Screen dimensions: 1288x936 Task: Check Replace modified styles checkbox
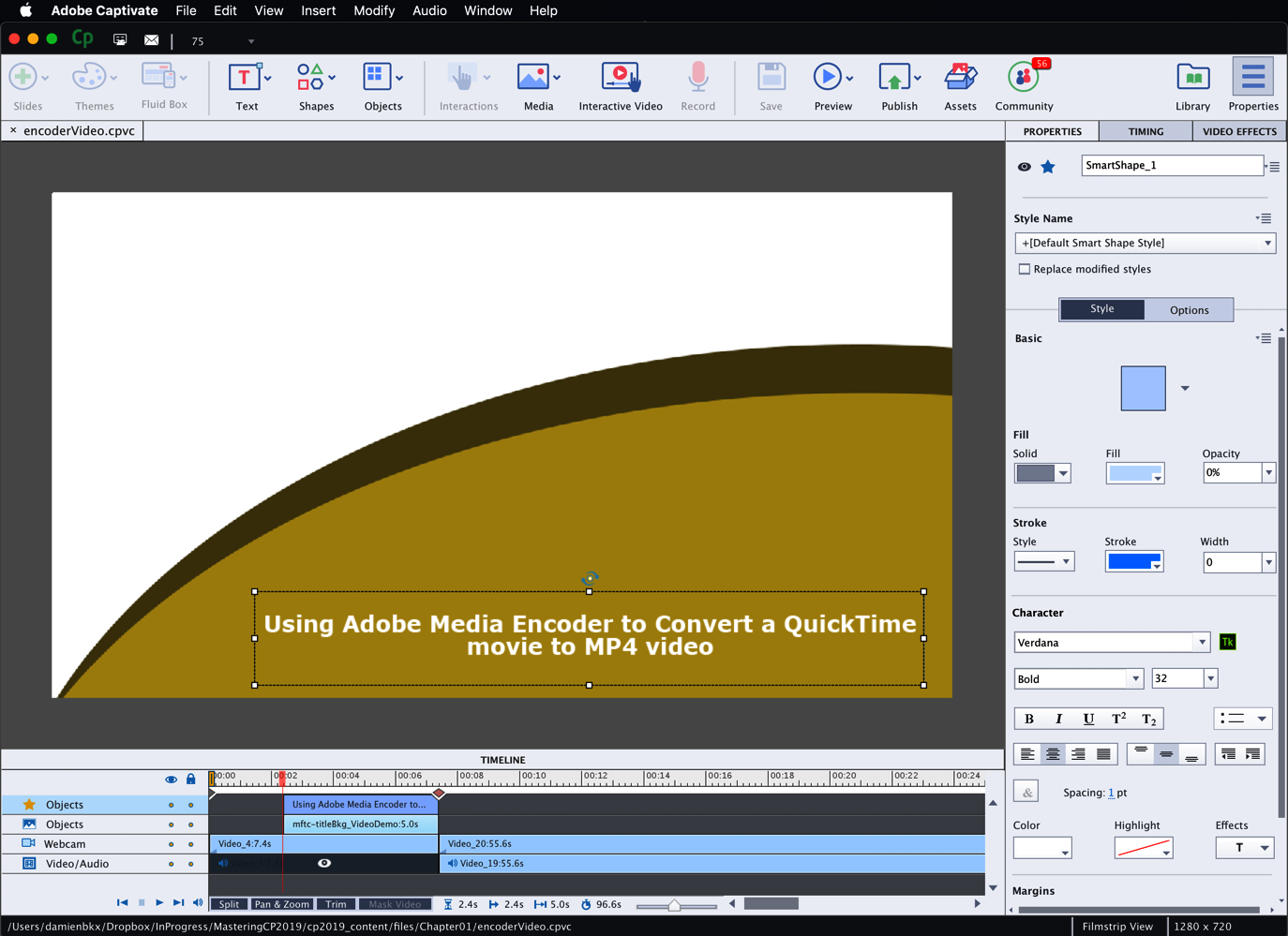(1025, 269)
